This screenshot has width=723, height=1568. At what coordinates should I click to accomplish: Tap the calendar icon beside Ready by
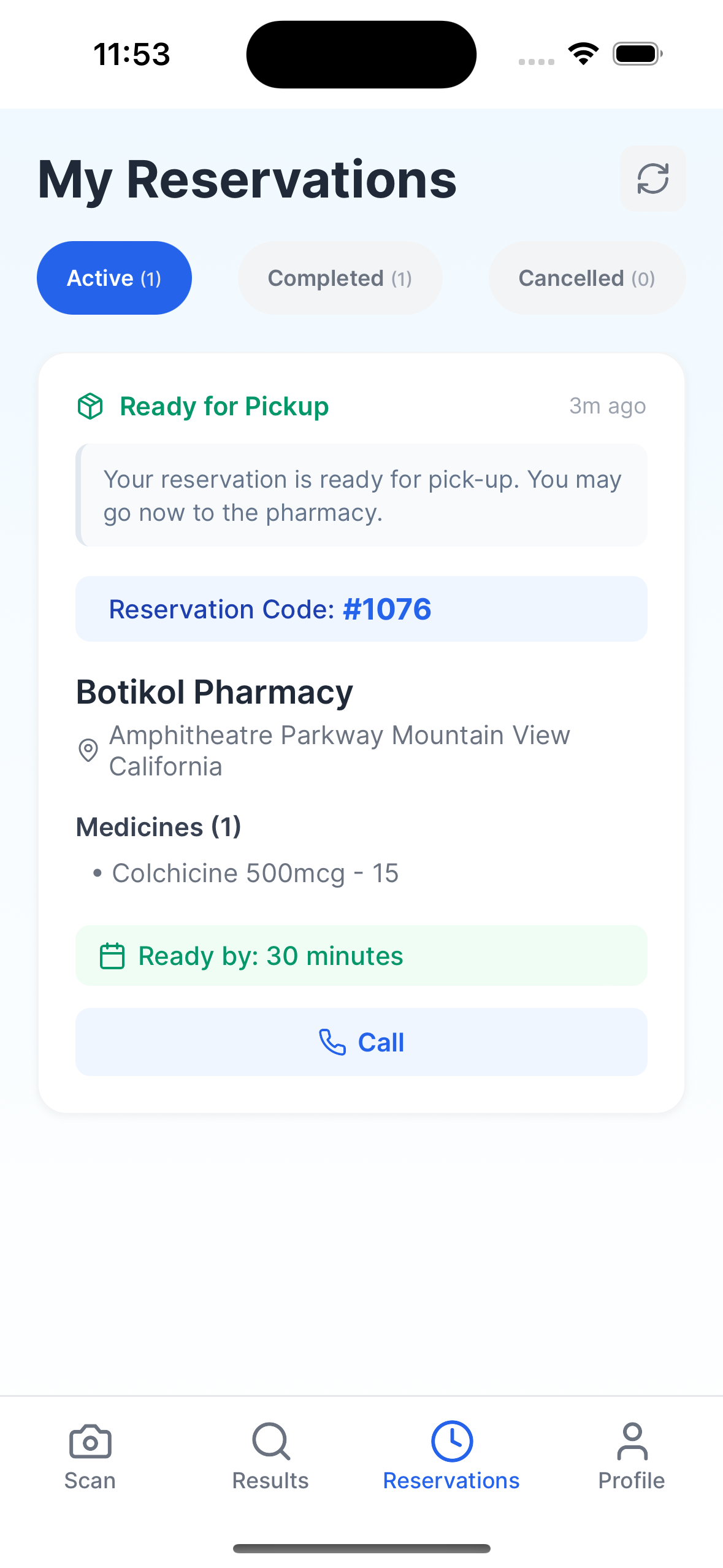click(x=112, y=956)
